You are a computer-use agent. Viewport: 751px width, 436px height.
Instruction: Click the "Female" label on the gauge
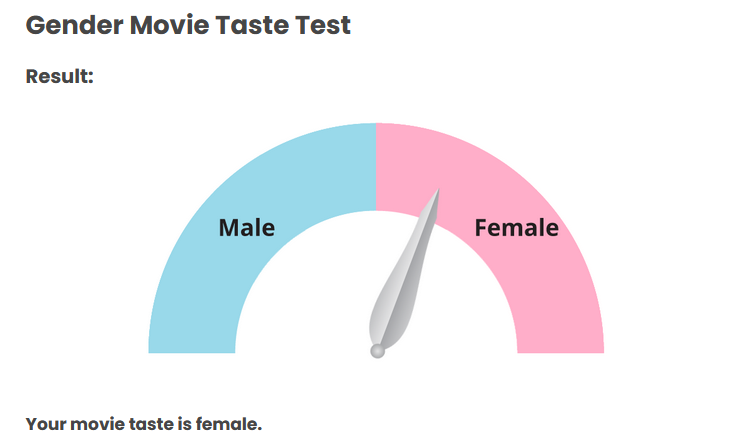(516, 228)
